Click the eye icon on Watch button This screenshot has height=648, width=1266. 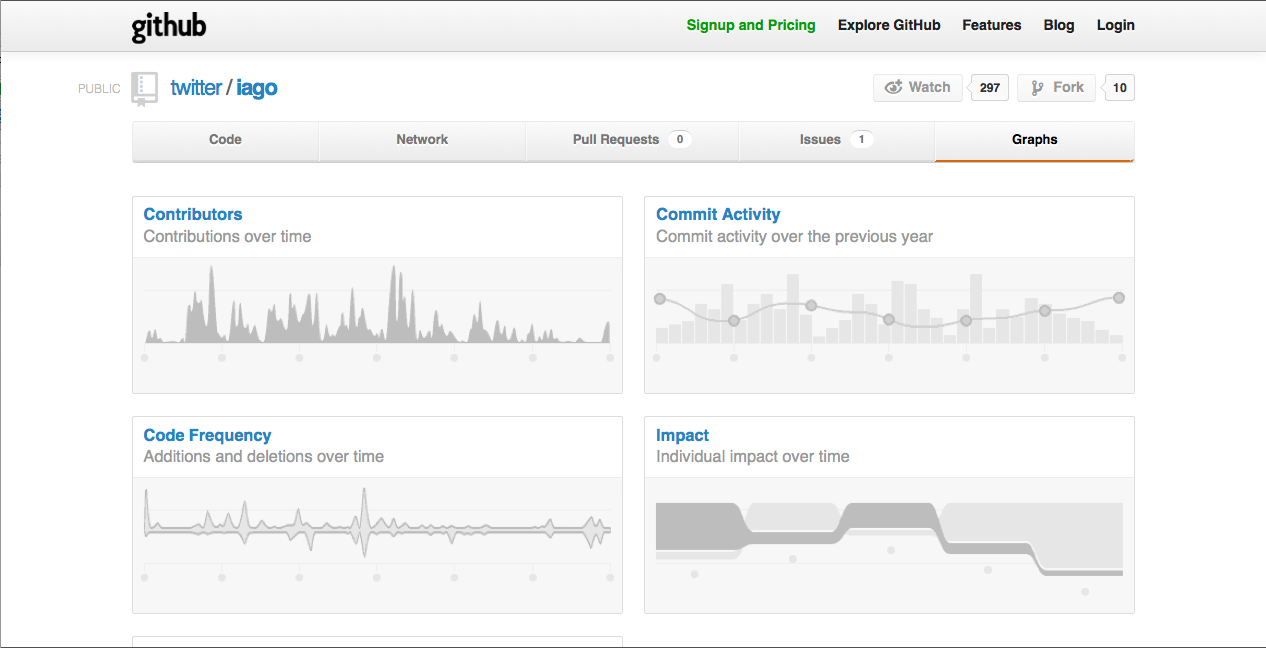point(894,88)
